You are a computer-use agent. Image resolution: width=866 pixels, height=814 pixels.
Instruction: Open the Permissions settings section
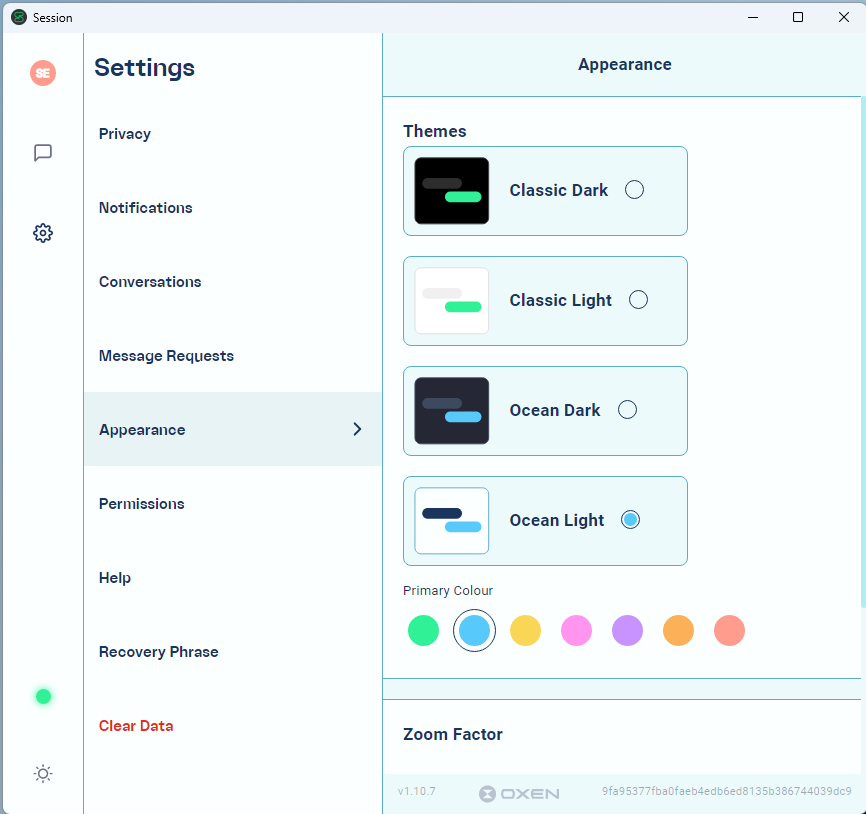click(233, 504)
